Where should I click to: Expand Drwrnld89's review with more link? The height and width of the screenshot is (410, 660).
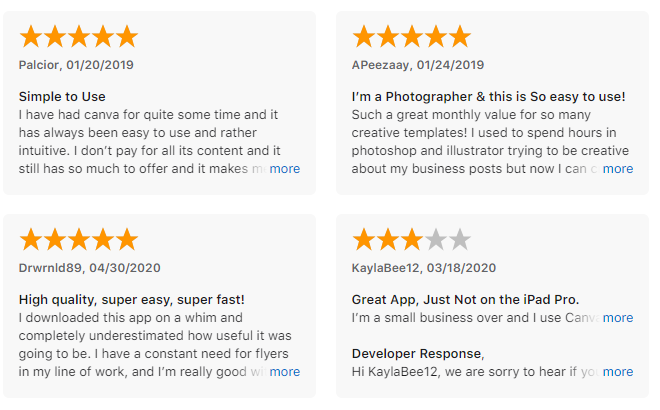[x=285, y=372]
